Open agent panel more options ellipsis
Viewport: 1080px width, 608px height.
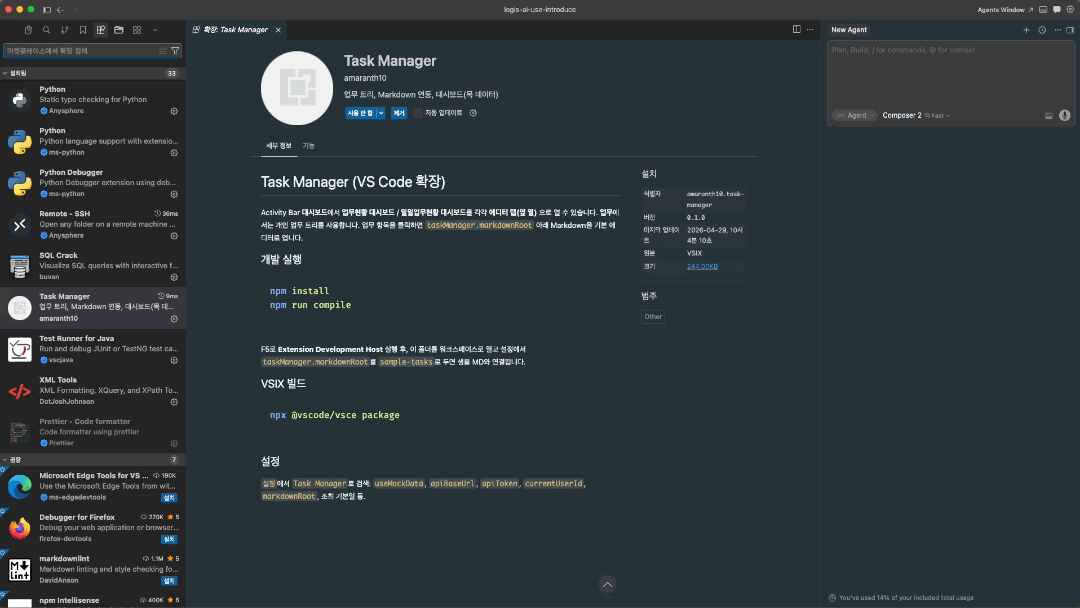1057,30
